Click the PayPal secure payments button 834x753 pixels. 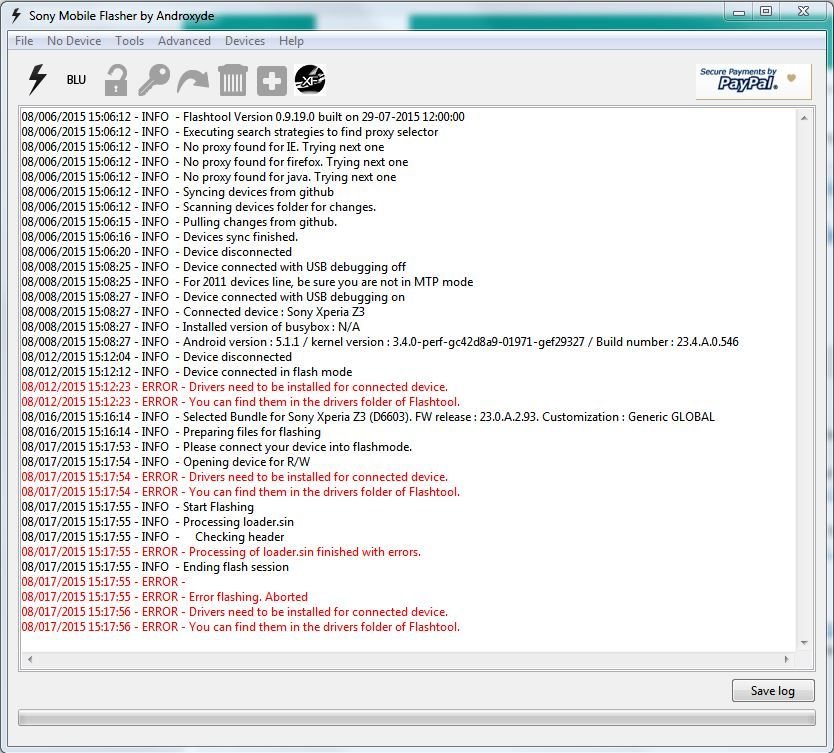754,81
